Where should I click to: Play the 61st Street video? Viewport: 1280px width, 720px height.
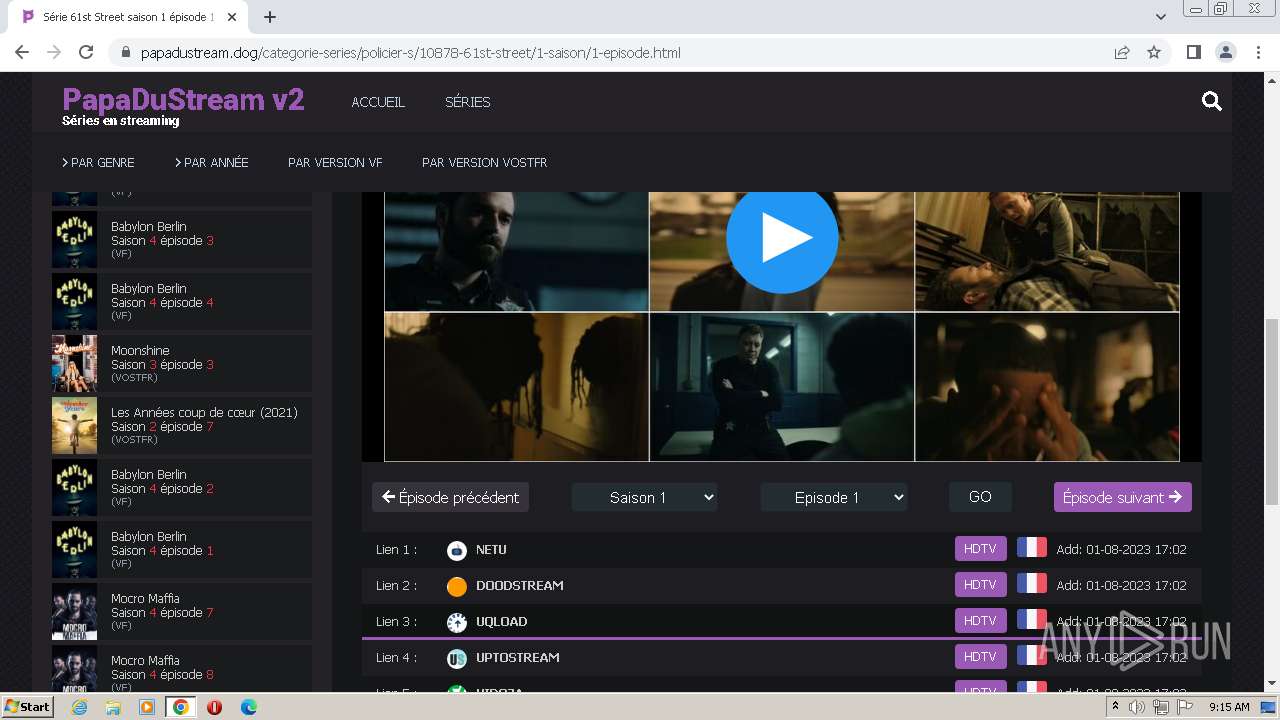click(x=782, y=238)
